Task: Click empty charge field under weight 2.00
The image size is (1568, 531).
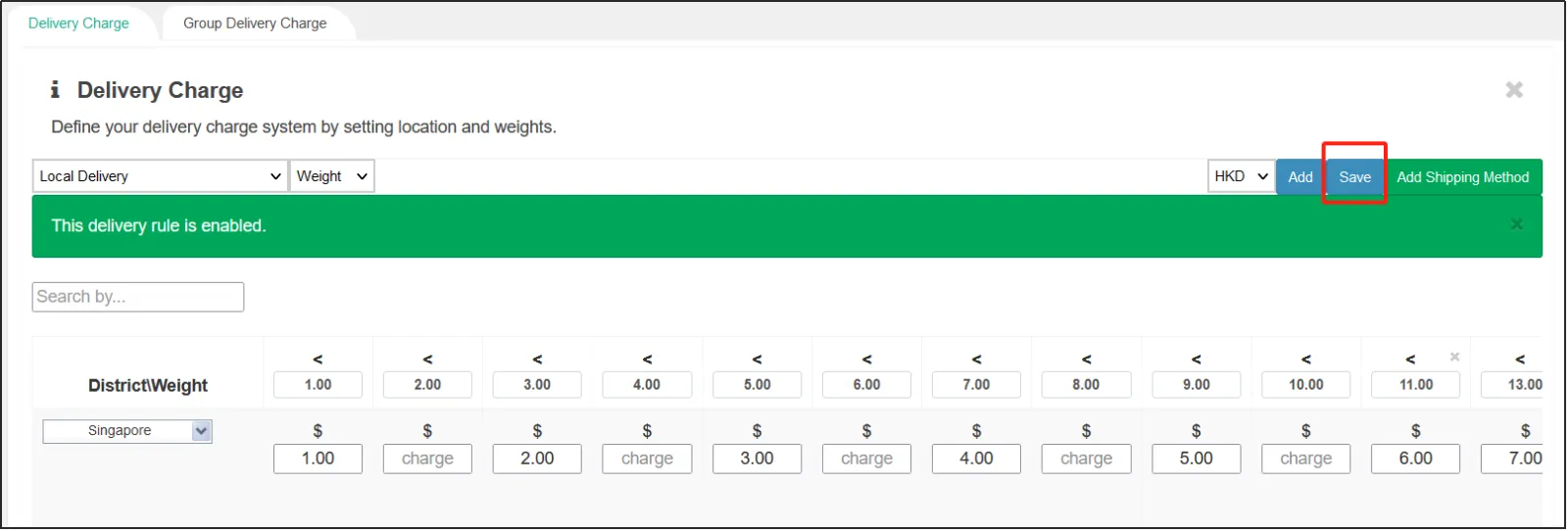Action: (427, 459)
